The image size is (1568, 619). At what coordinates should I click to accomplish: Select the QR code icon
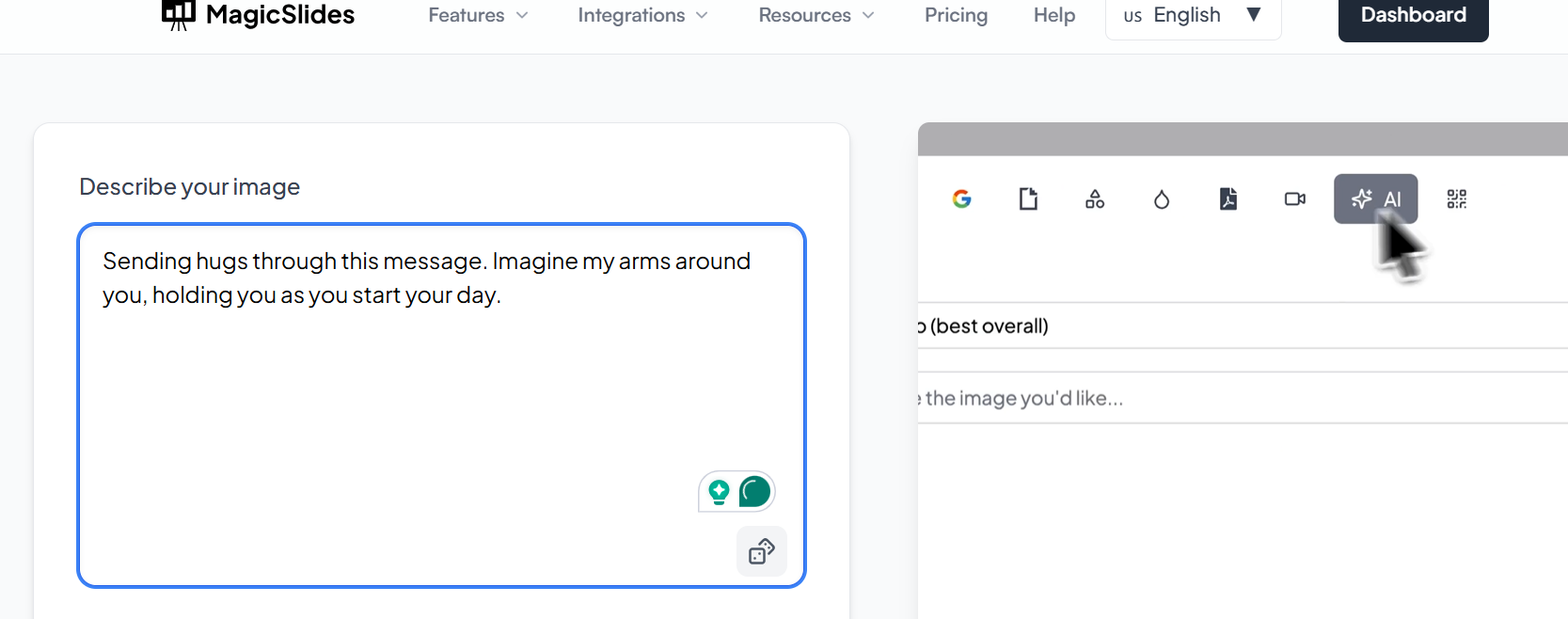[x=1457, y=198]
